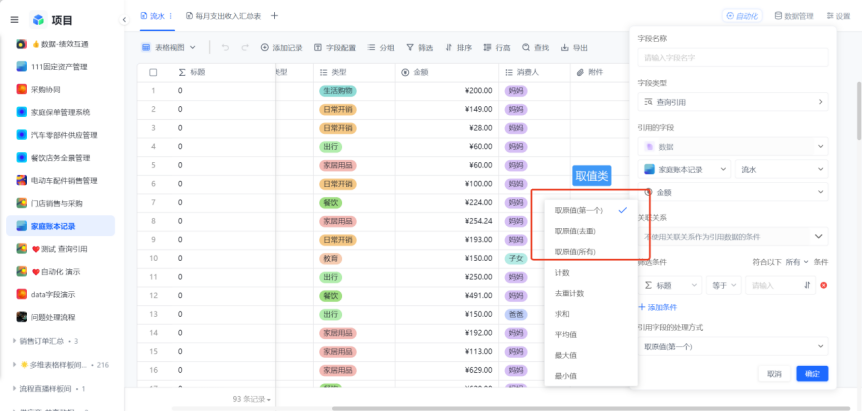The image size is (862, 411).
Task: Click the blue cube project logo
Action: [38, 20]
